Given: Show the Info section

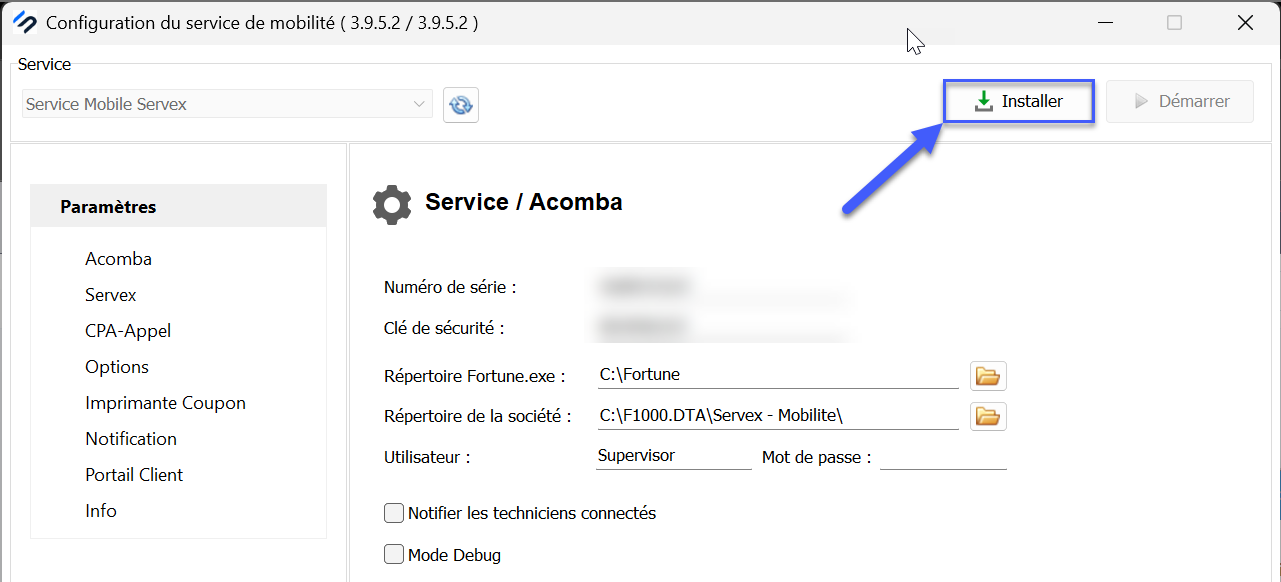Looking at the screenshot, I should [x=101, y=511].
